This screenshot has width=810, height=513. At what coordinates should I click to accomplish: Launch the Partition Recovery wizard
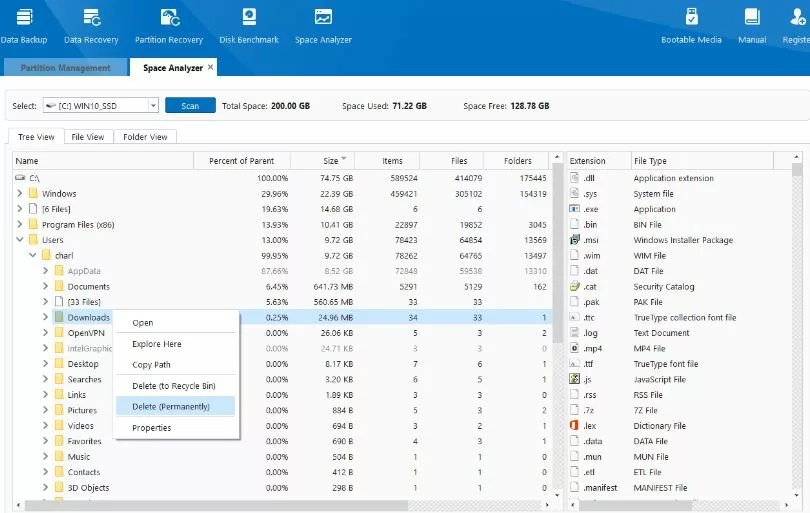[x=169, y=26]
